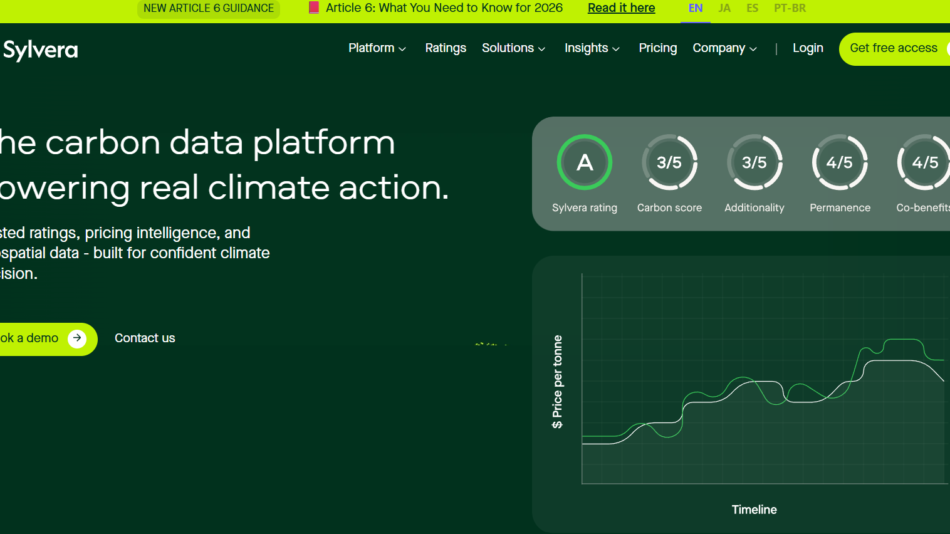Click the Sylvera logo
This screenshot has width=950, height=534.
[x=39, y=50]
